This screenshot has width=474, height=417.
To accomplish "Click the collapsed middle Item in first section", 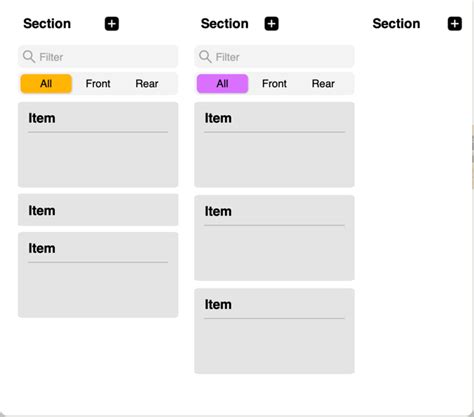I will click(x=98, y=210).
